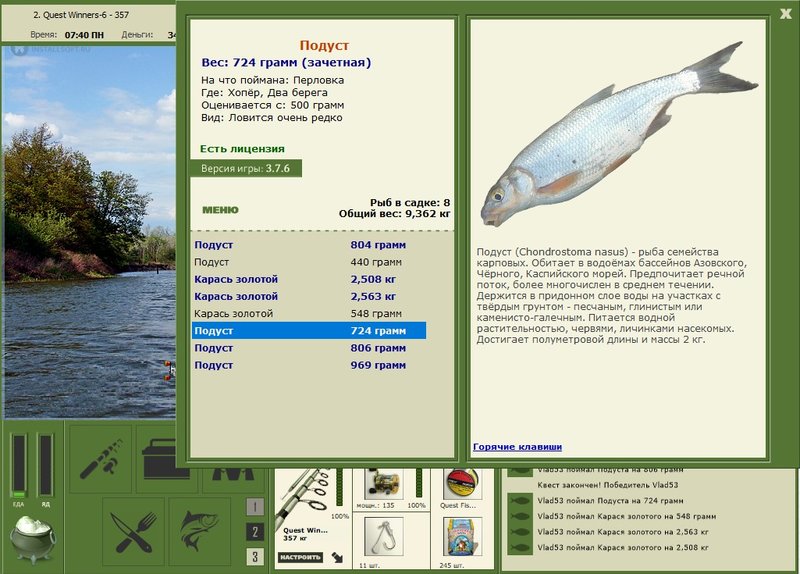Viewport: 800px width, 574px height.
Task: Switch to tackle slot 3
Action: tap(255, 557)
